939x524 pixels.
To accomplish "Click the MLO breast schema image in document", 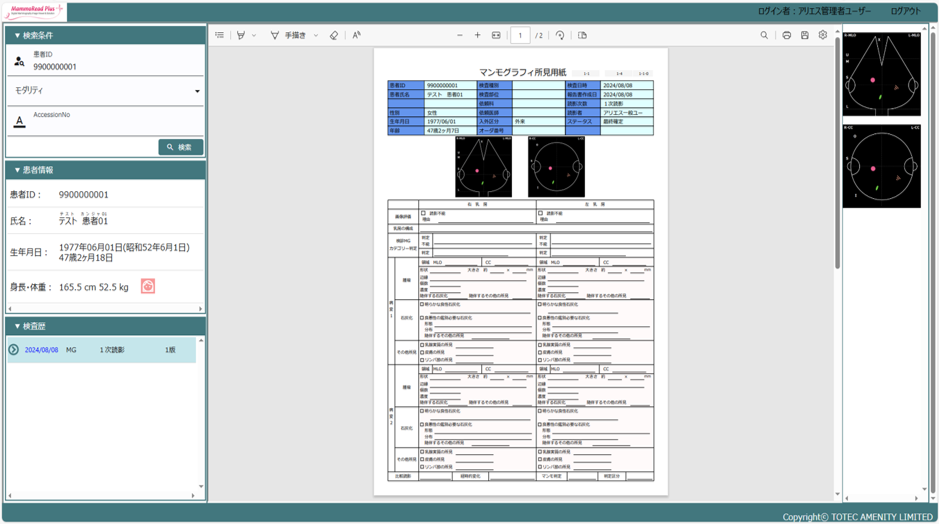I will click(483, 166).
